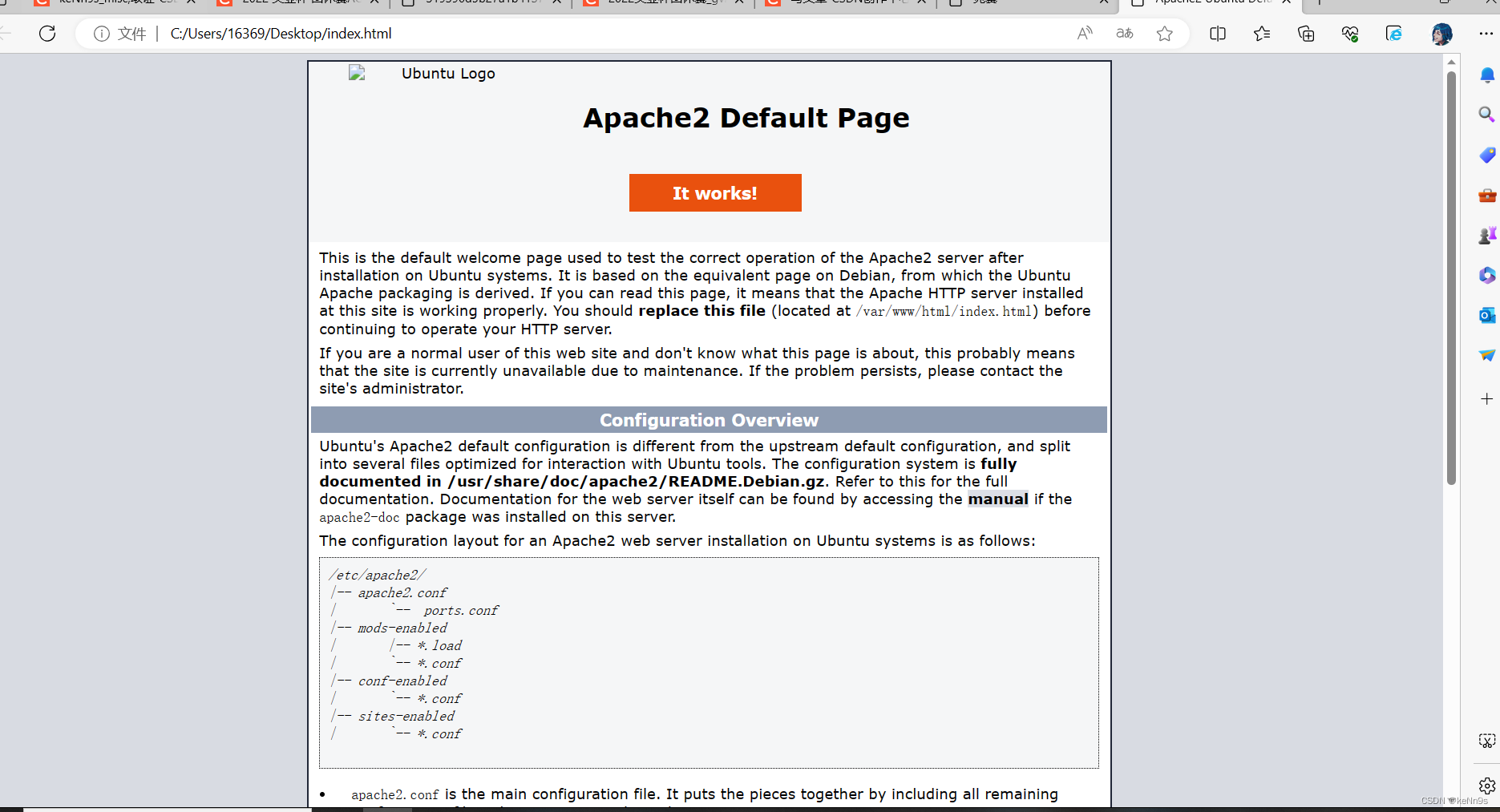Open the Settings and more ellipsis menu

pos(1486,34)
